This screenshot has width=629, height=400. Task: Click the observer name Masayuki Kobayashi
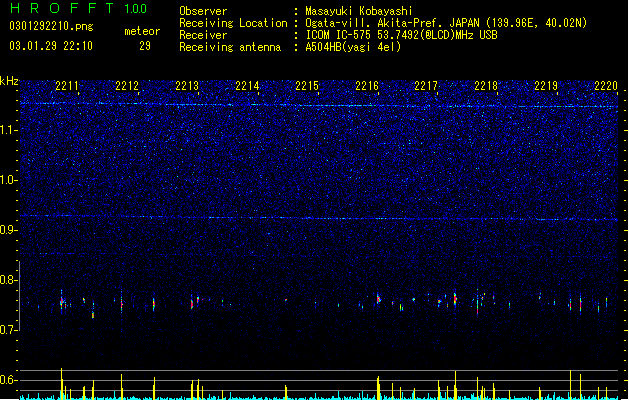click(x=359, y=11)
